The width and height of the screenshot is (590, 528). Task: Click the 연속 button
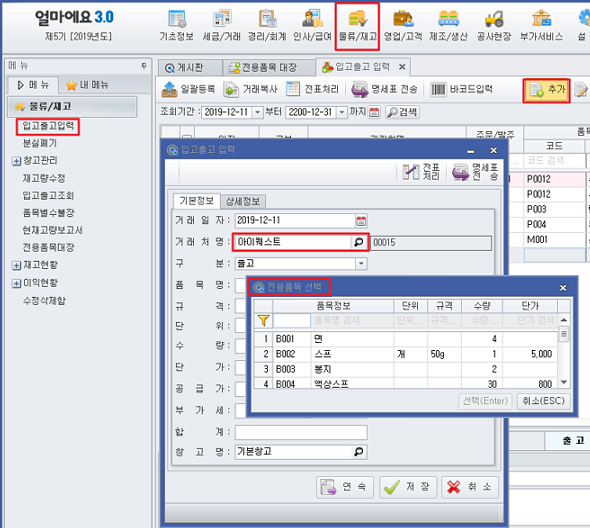[x=345, y=487]
